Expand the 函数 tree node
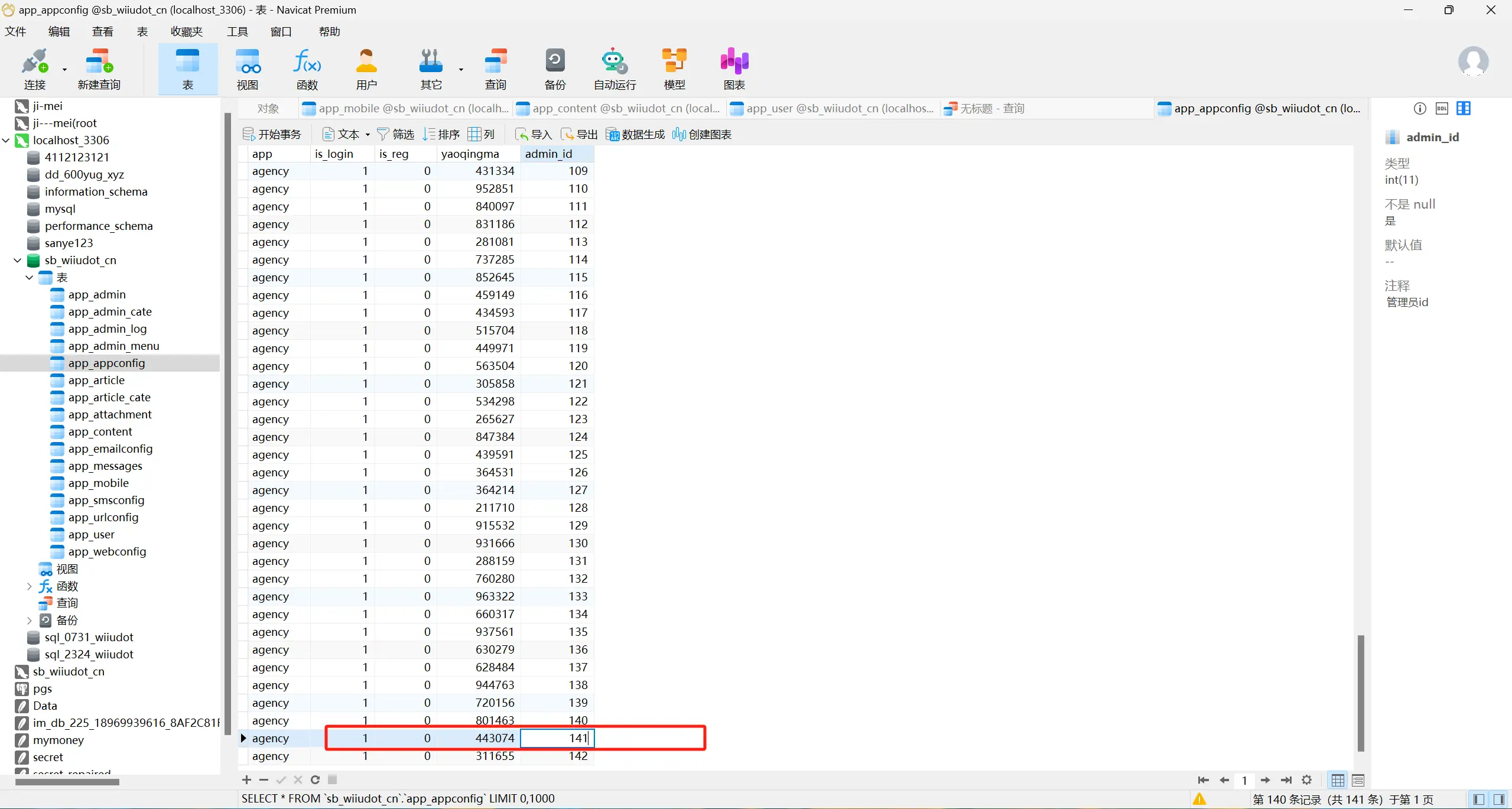Screen dimensions: 1512x809 tap(29, 586)
